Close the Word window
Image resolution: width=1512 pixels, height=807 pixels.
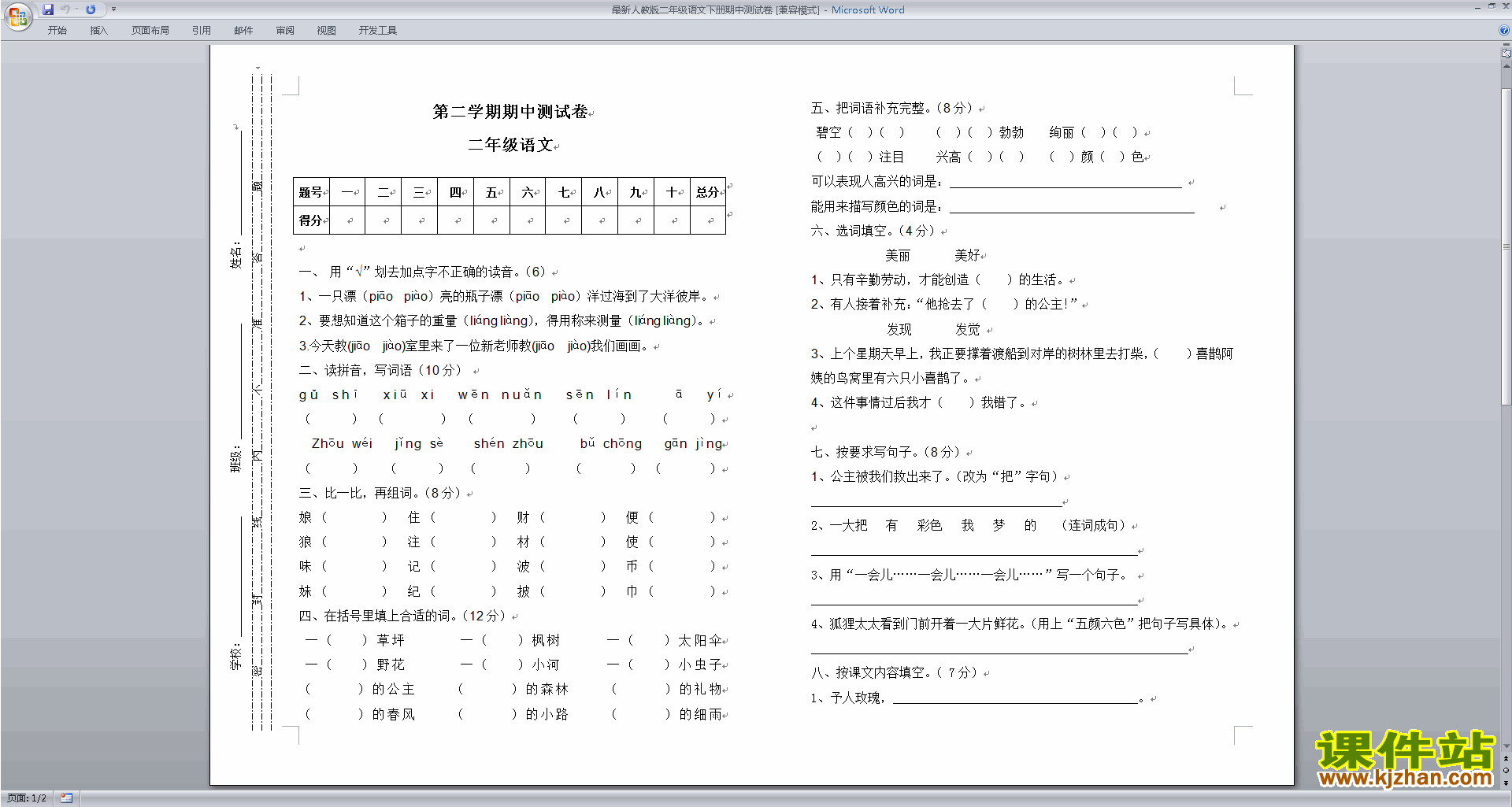[x=1506, y=6]
